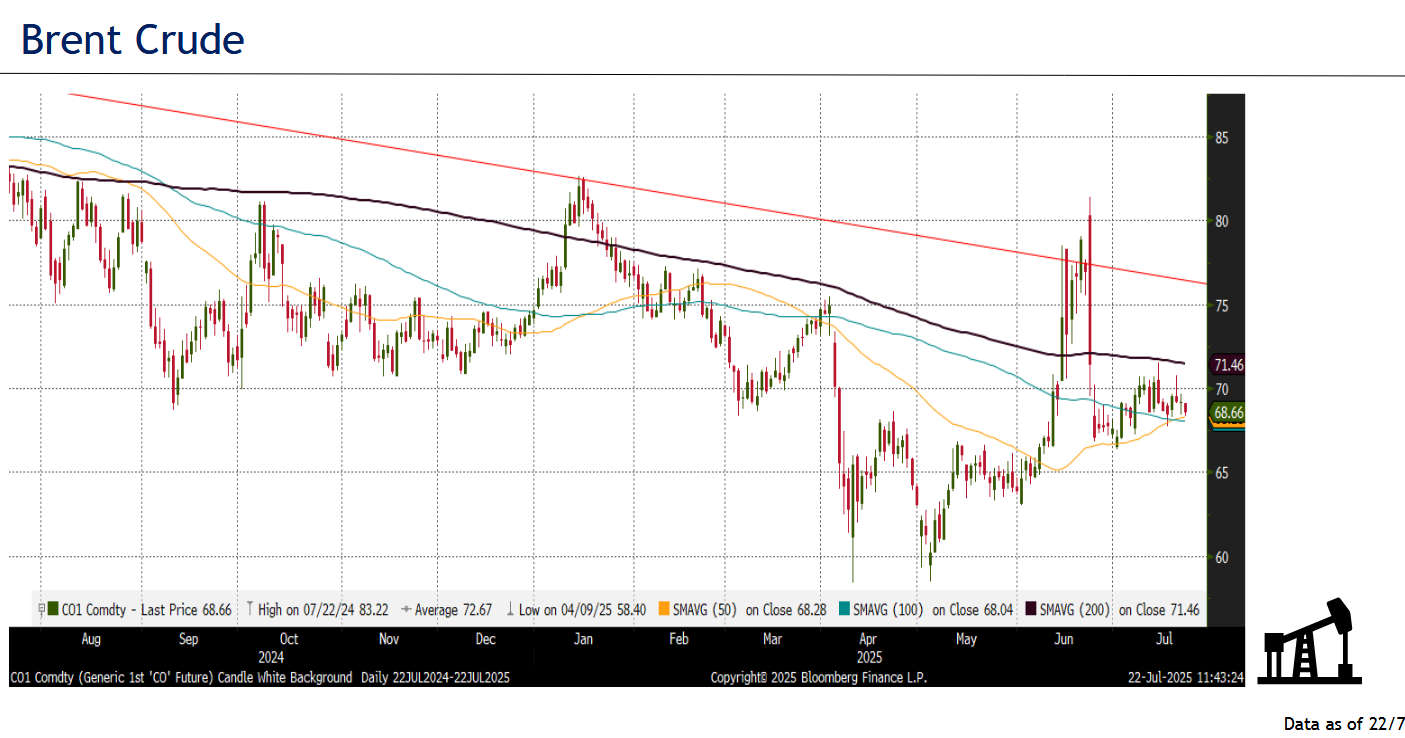This screenshot has width=1405, height=738.
Task: Click the green CO1 Comdty legend square
Action: coord(53,609)
